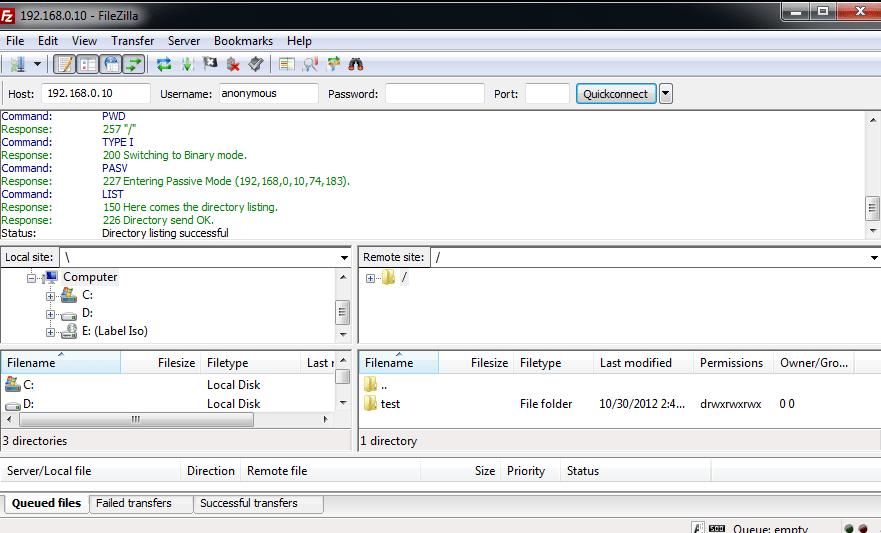This screenshot has width=881, height=533.
Task: Toggle synchronized browsing icon
Action: click(x=333, y=64)
